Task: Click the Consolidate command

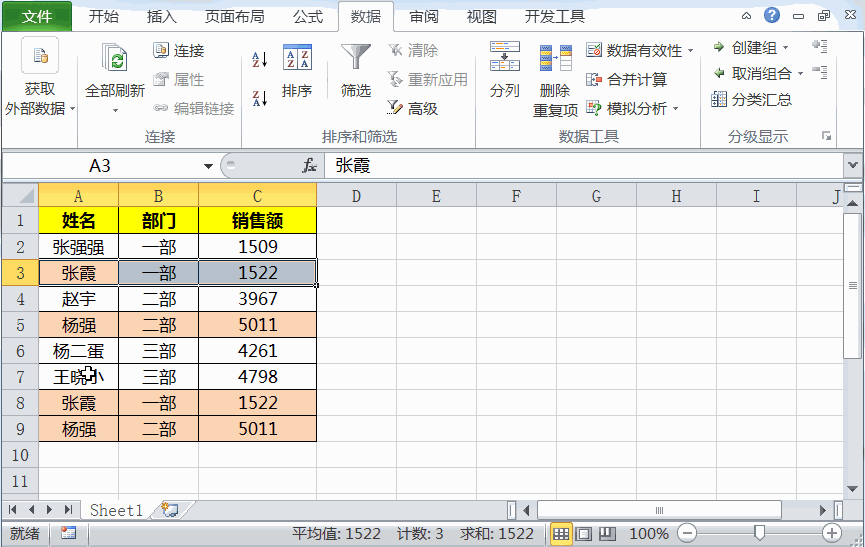Action: pos(626,79)
